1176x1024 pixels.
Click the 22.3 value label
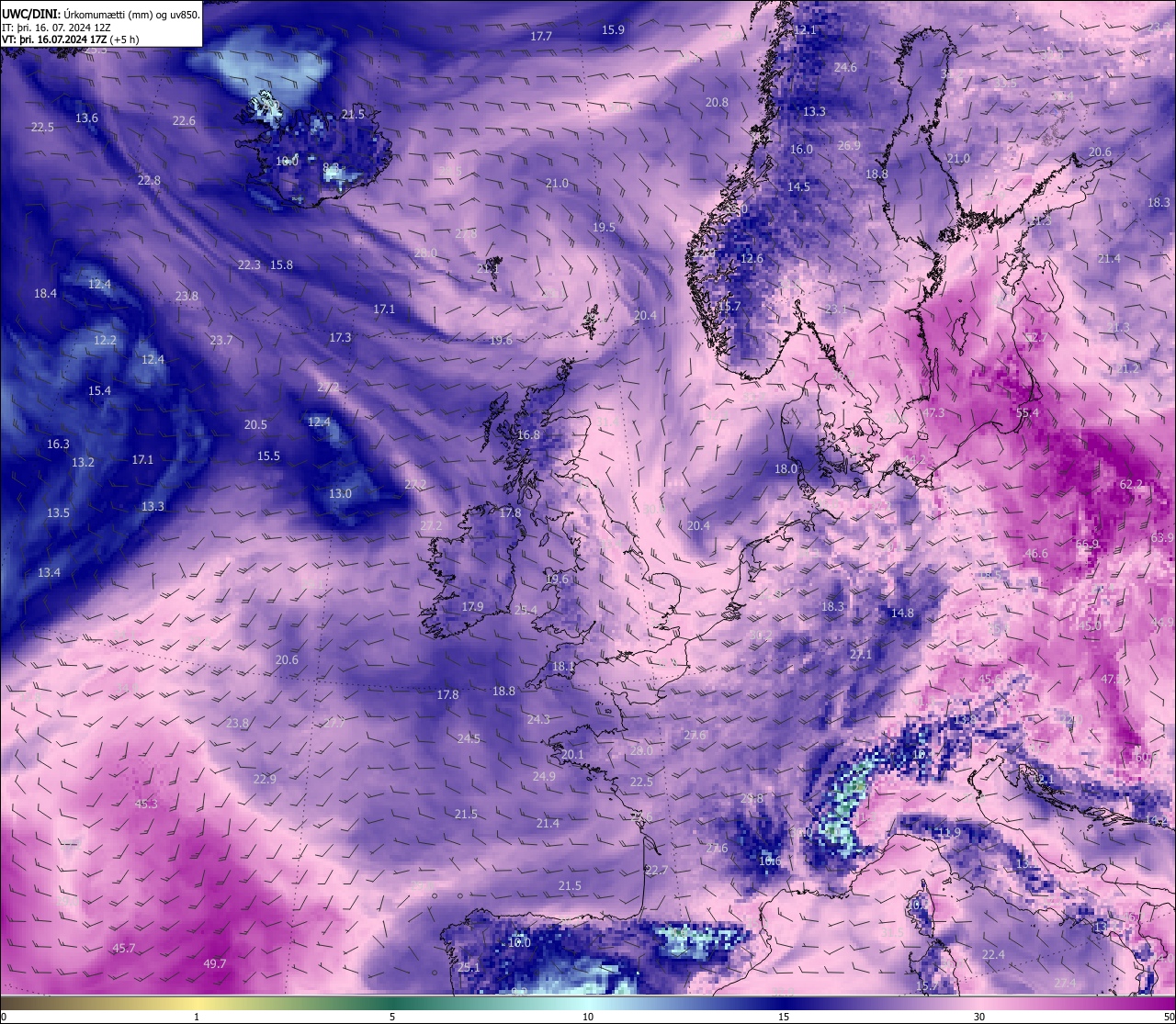249,265
